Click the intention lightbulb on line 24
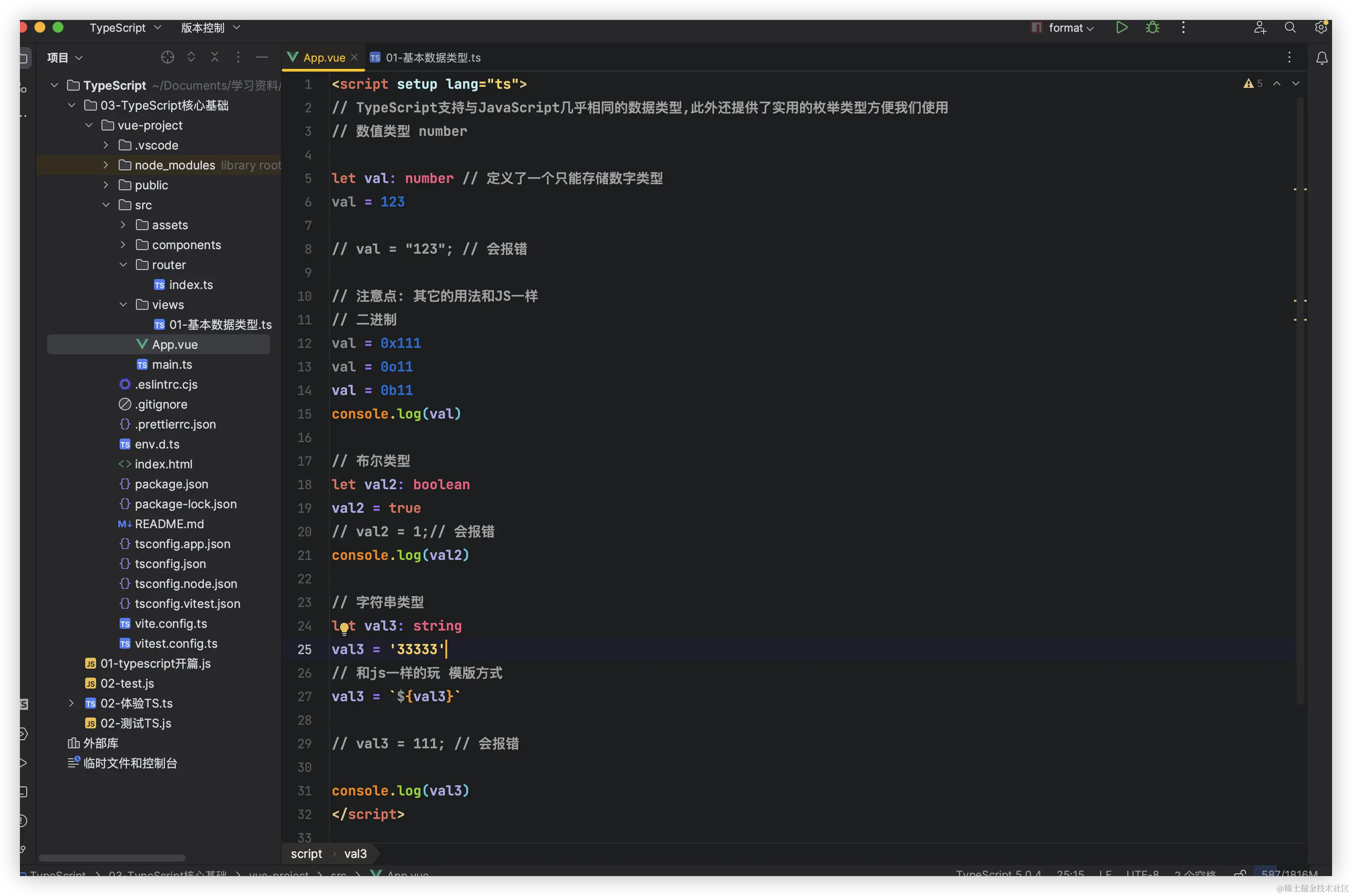Screen dimensions: 1352x896 [344, 629]
